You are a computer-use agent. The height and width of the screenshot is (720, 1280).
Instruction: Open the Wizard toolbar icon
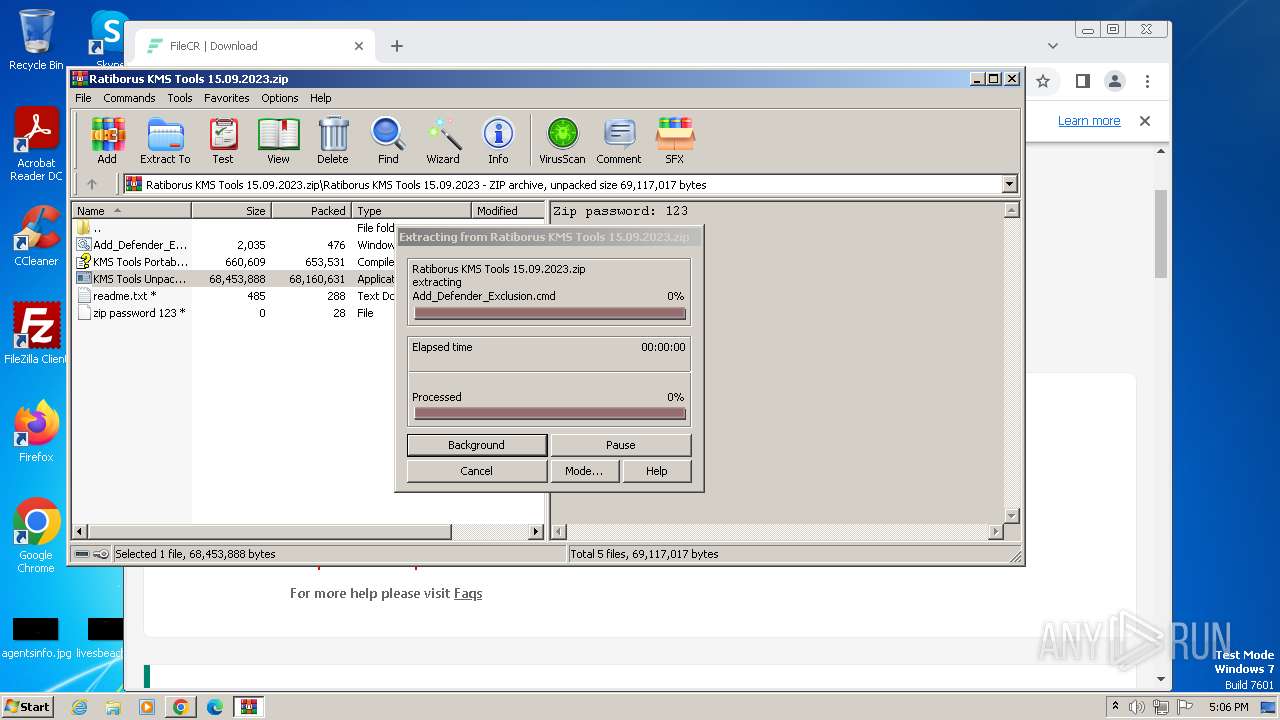443,141
